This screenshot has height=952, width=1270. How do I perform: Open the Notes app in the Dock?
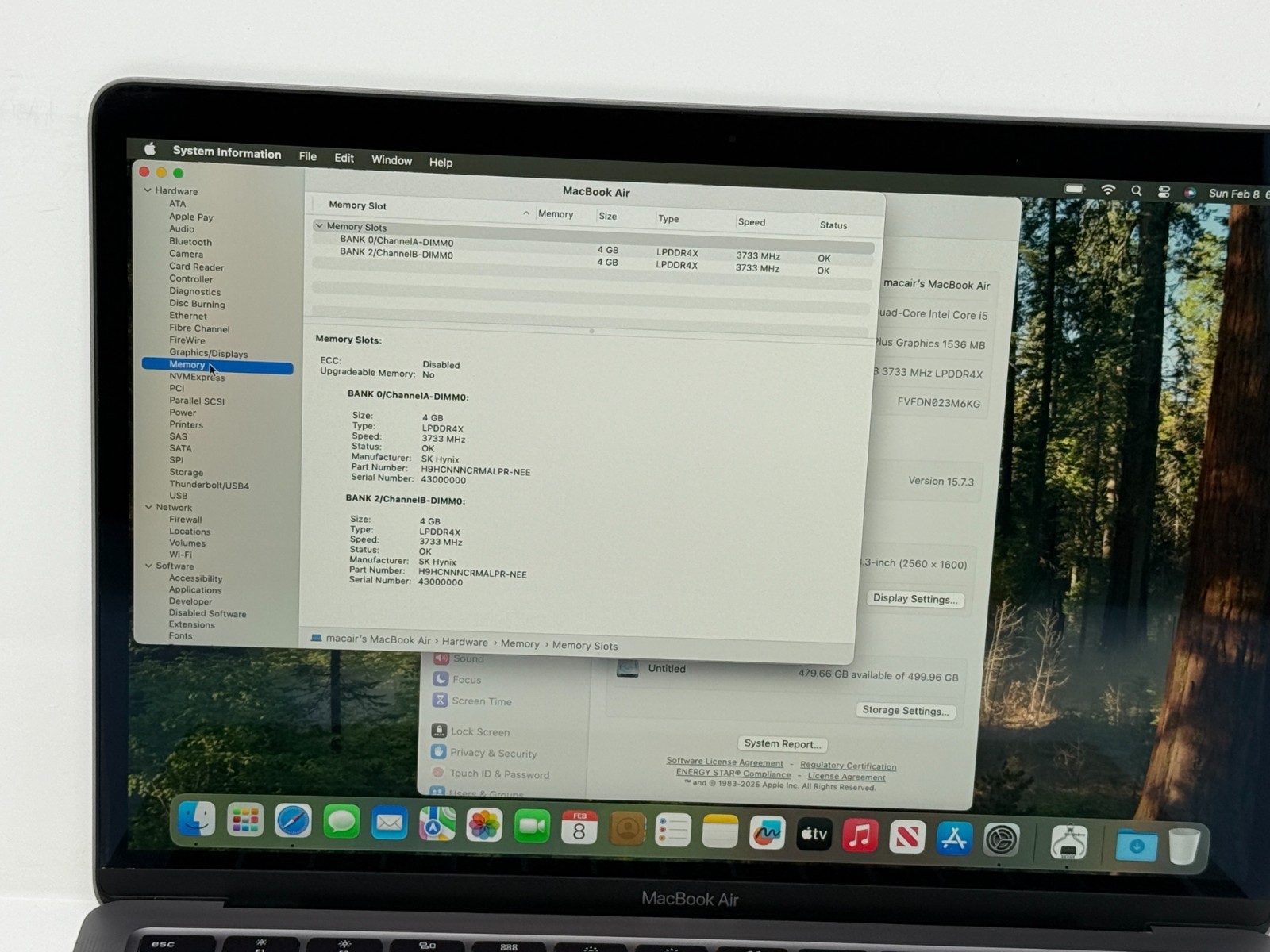pyautogui.click(x=720, y=831)
